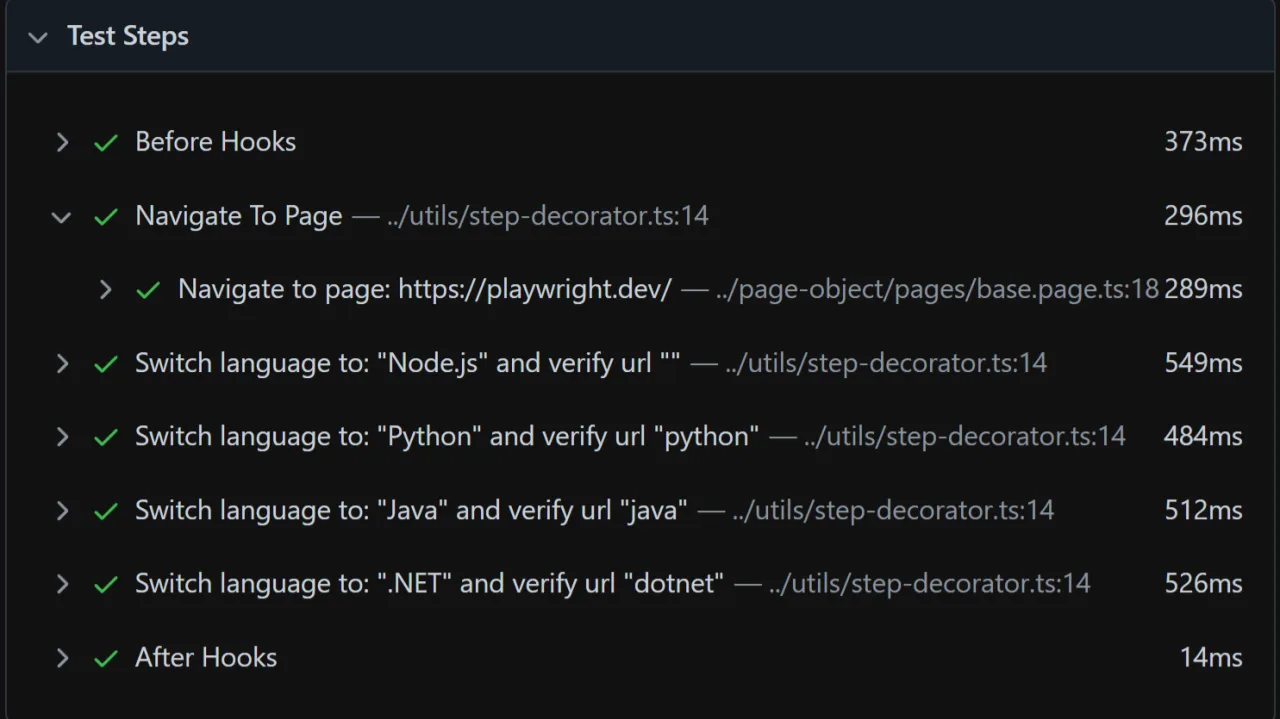Click the 296ms duration value
Viewport: 1280px width, 719px height.
tap(1203, 216)
